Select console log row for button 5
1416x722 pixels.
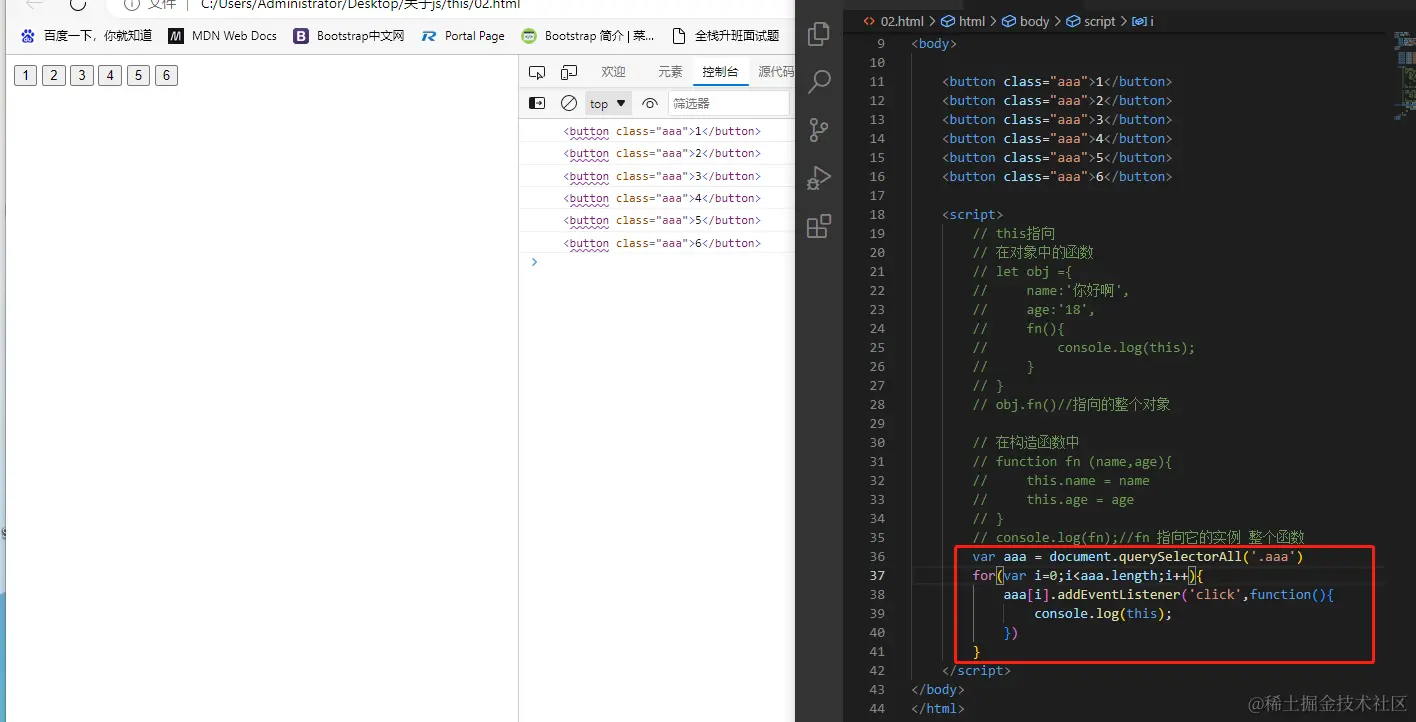pos(657,220)
